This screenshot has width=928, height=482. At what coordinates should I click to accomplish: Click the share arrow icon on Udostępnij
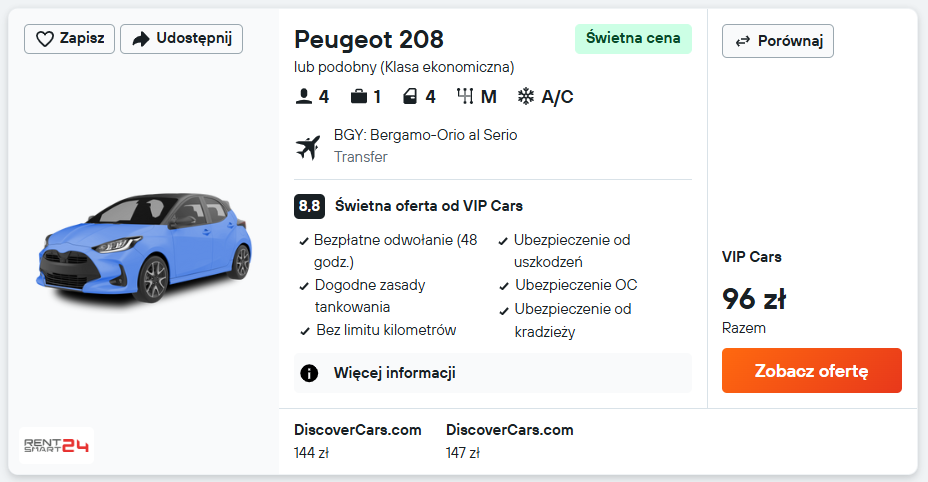(141, 39)
